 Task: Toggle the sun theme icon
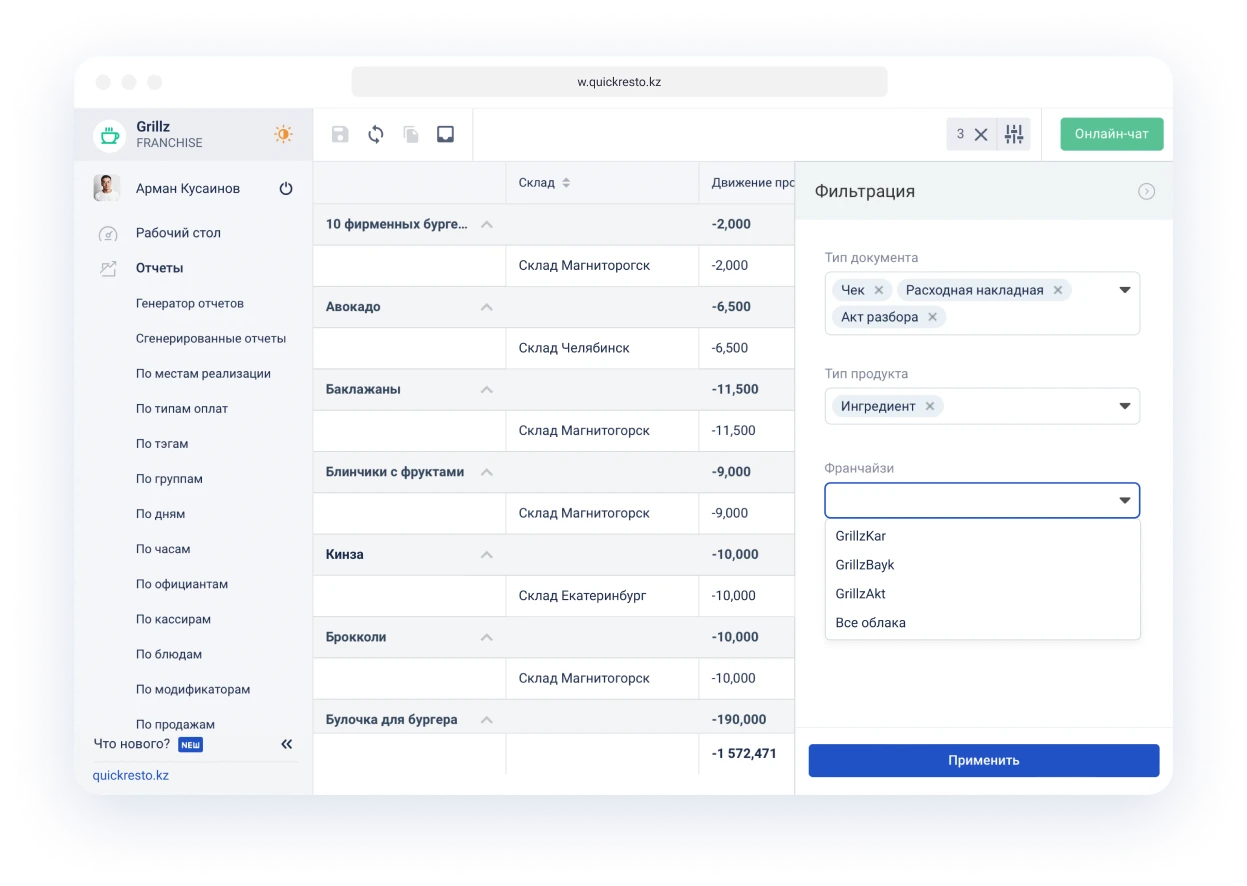(x=284, y=134)
